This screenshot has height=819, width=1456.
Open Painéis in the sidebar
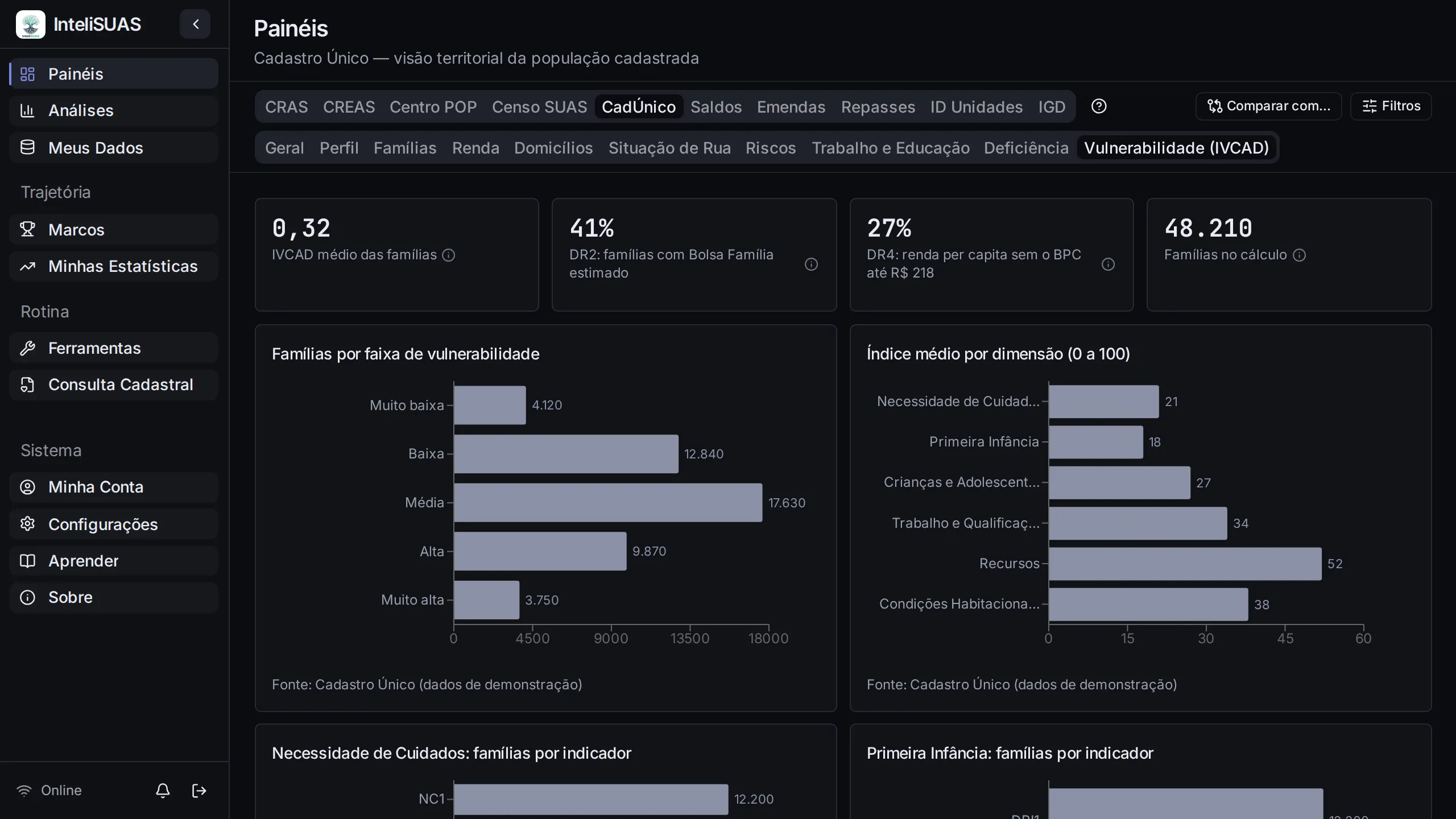(x=114, y=74)
